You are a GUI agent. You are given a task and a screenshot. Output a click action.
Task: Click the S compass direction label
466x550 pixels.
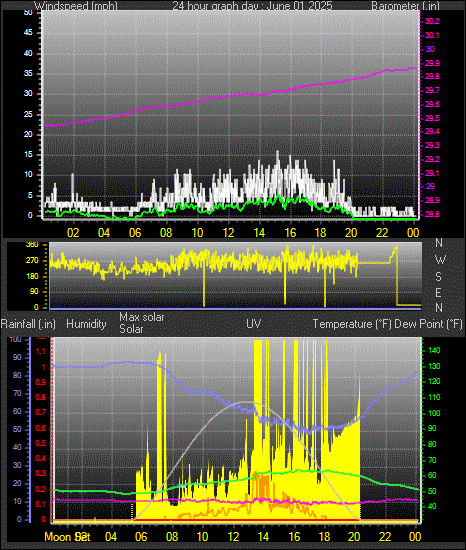[438, 277]
